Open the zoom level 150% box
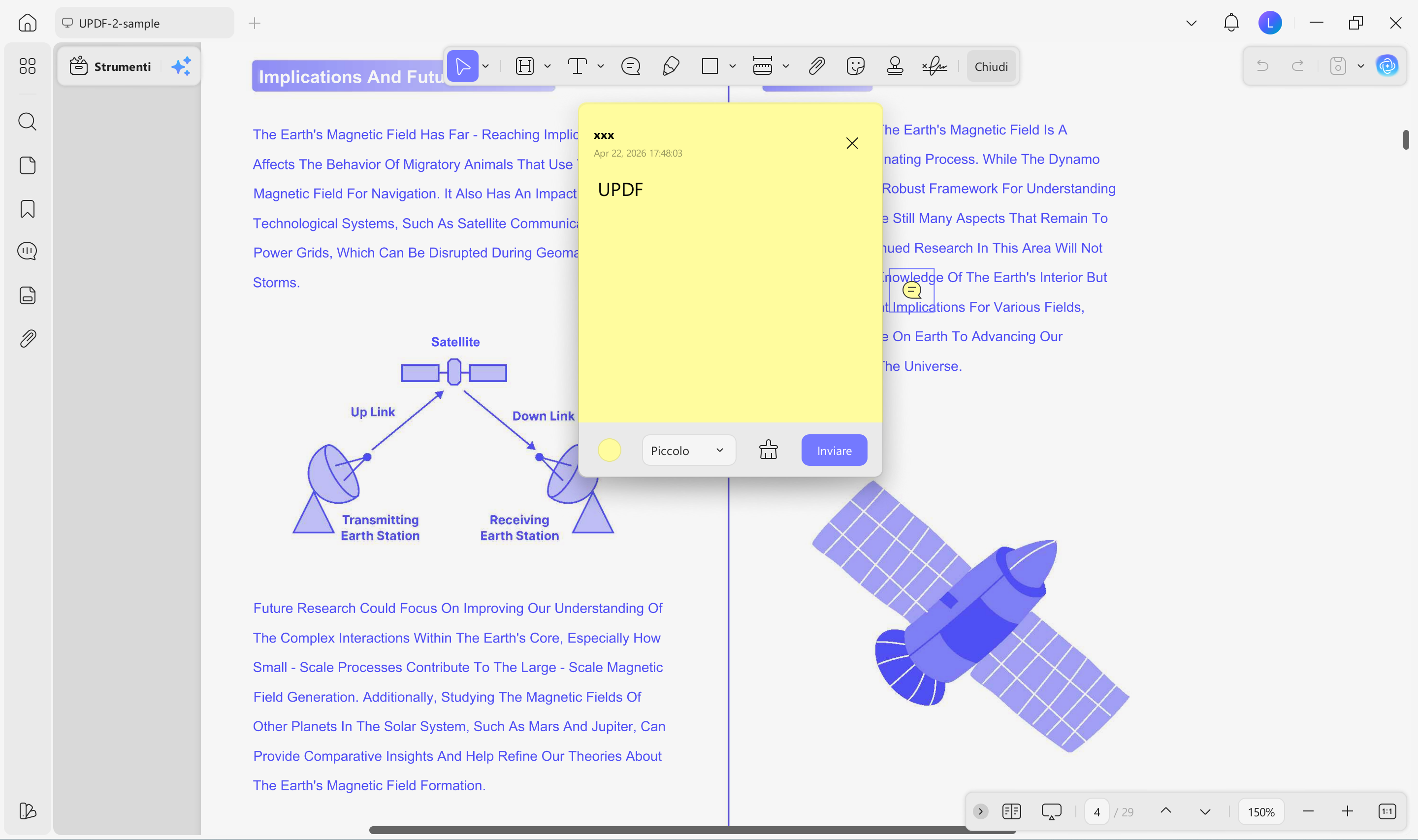 coord(1261,812)
